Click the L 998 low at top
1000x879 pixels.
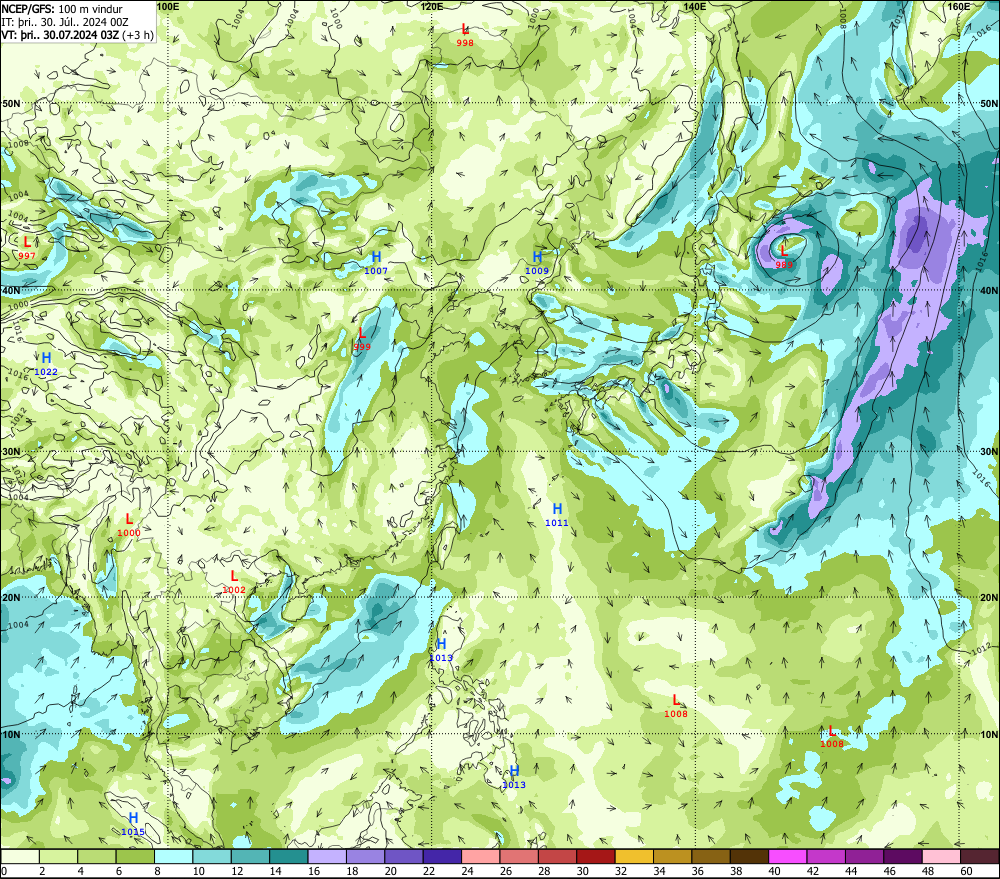coord(465,34)
